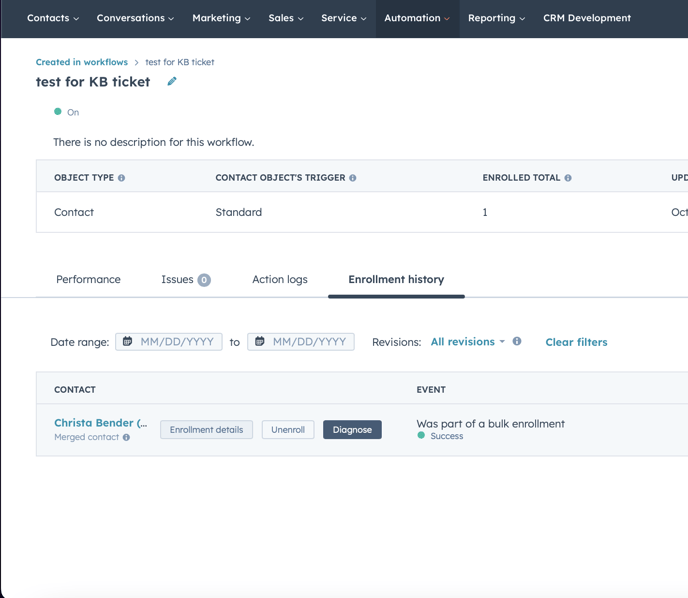The height and width of the screenshot is (598, 688).
Task: Click the Clear filters link
Action: pos(576,342)
